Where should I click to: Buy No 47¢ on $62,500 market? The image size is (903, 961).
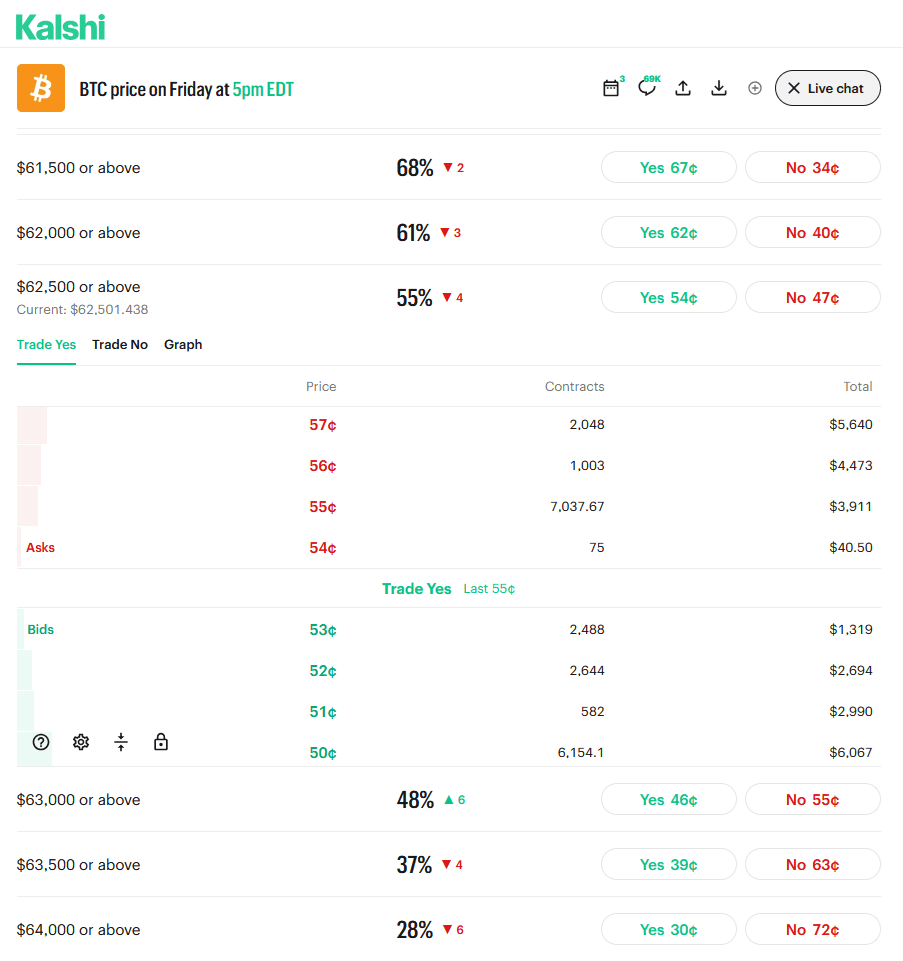click(813, 297)
